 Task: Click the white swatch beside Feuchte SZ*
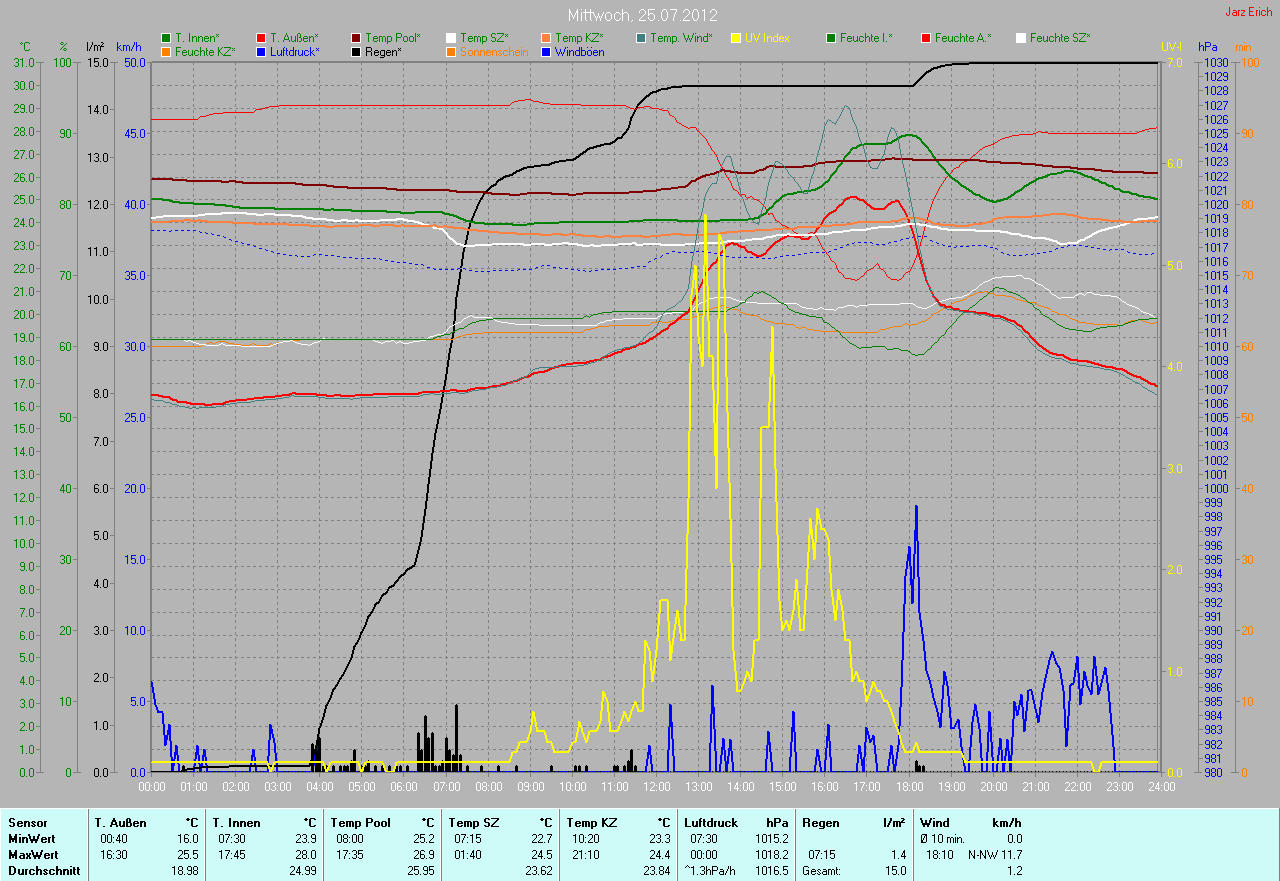[x=1021, y=38]
